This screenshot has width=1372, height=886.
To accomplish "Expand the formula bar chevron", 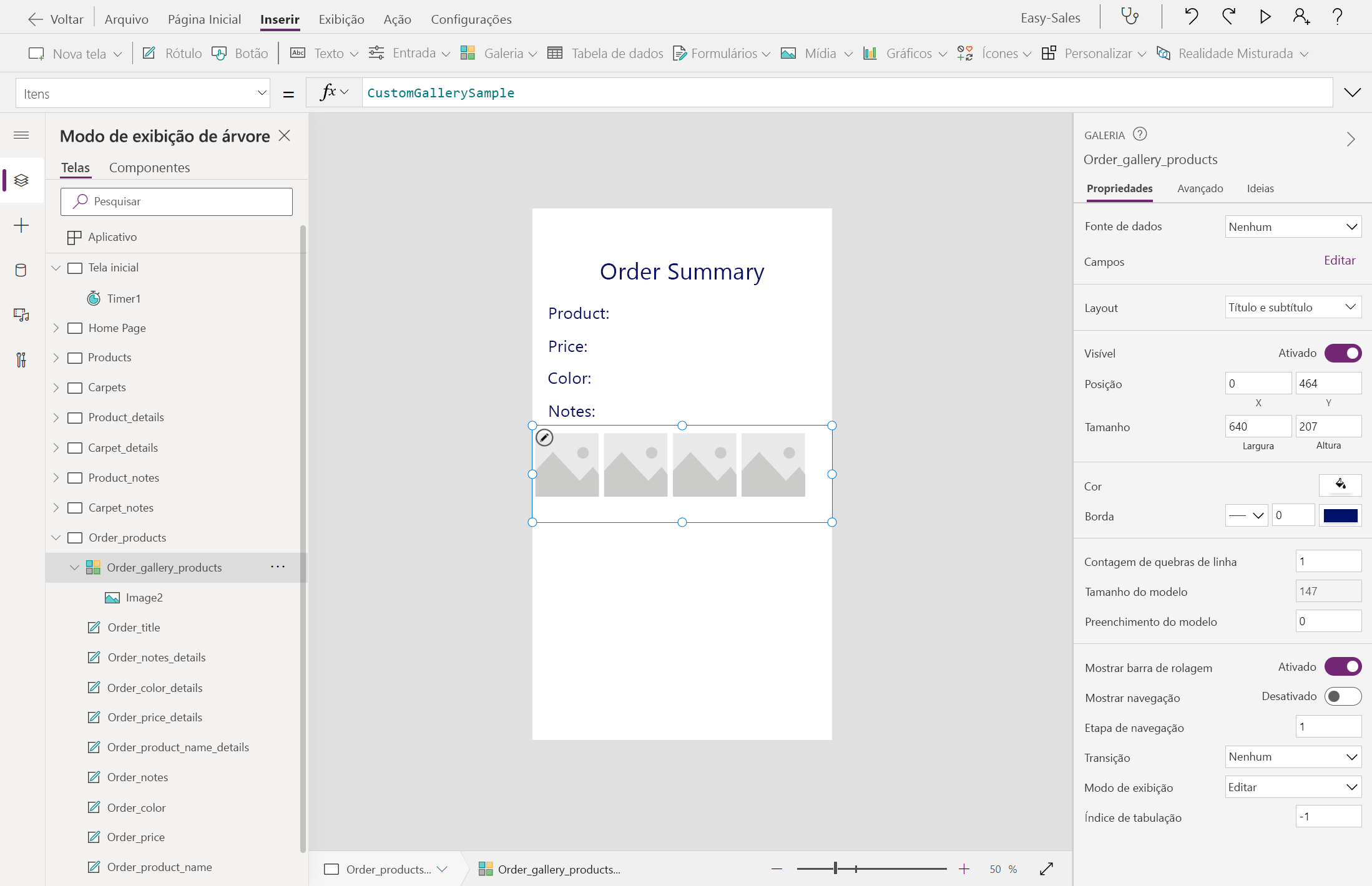I will 1352,93.
